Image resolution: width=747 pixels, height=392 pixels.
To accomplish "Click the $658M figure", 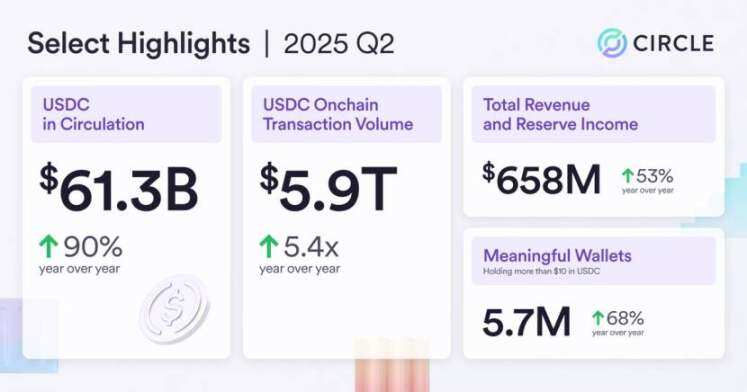I will [x=541, y=179].
